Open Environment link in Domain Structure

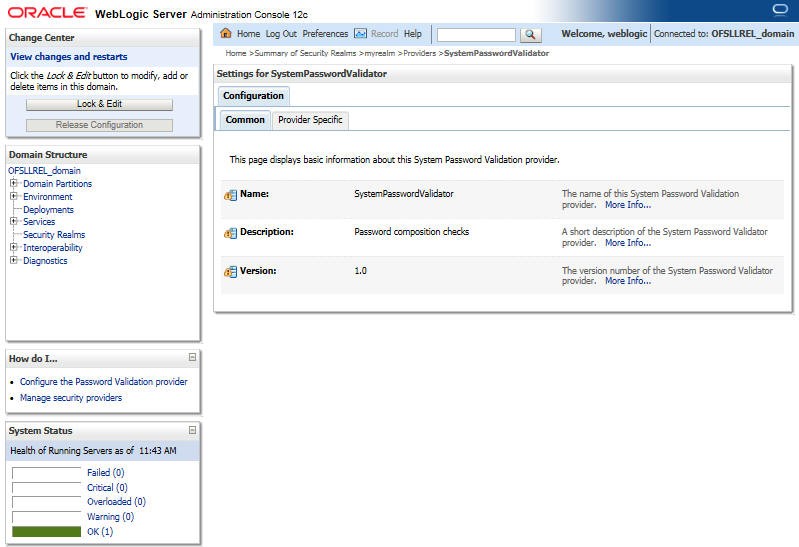48,197
